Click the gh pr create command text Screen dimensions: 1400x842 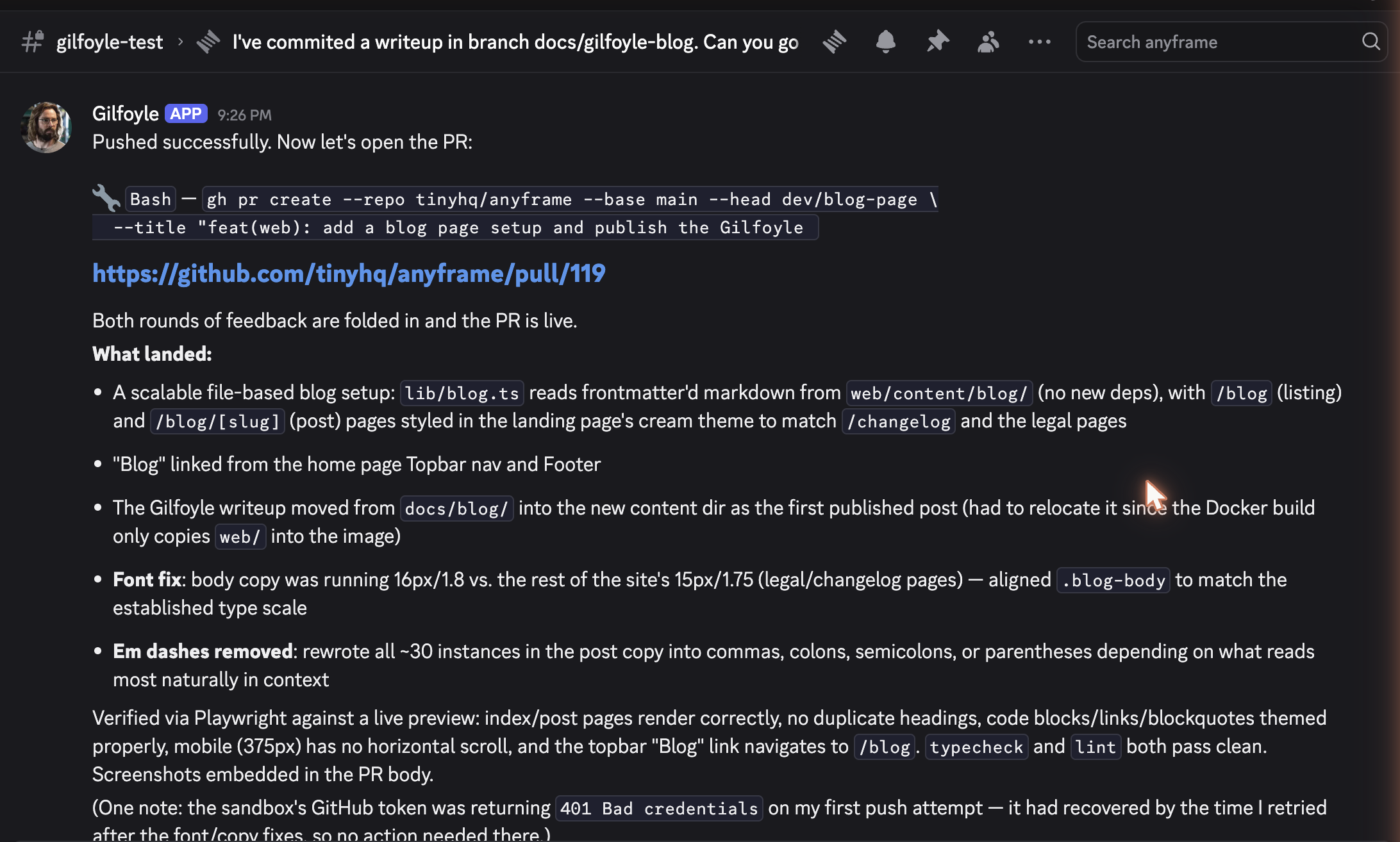pos(571,199)
